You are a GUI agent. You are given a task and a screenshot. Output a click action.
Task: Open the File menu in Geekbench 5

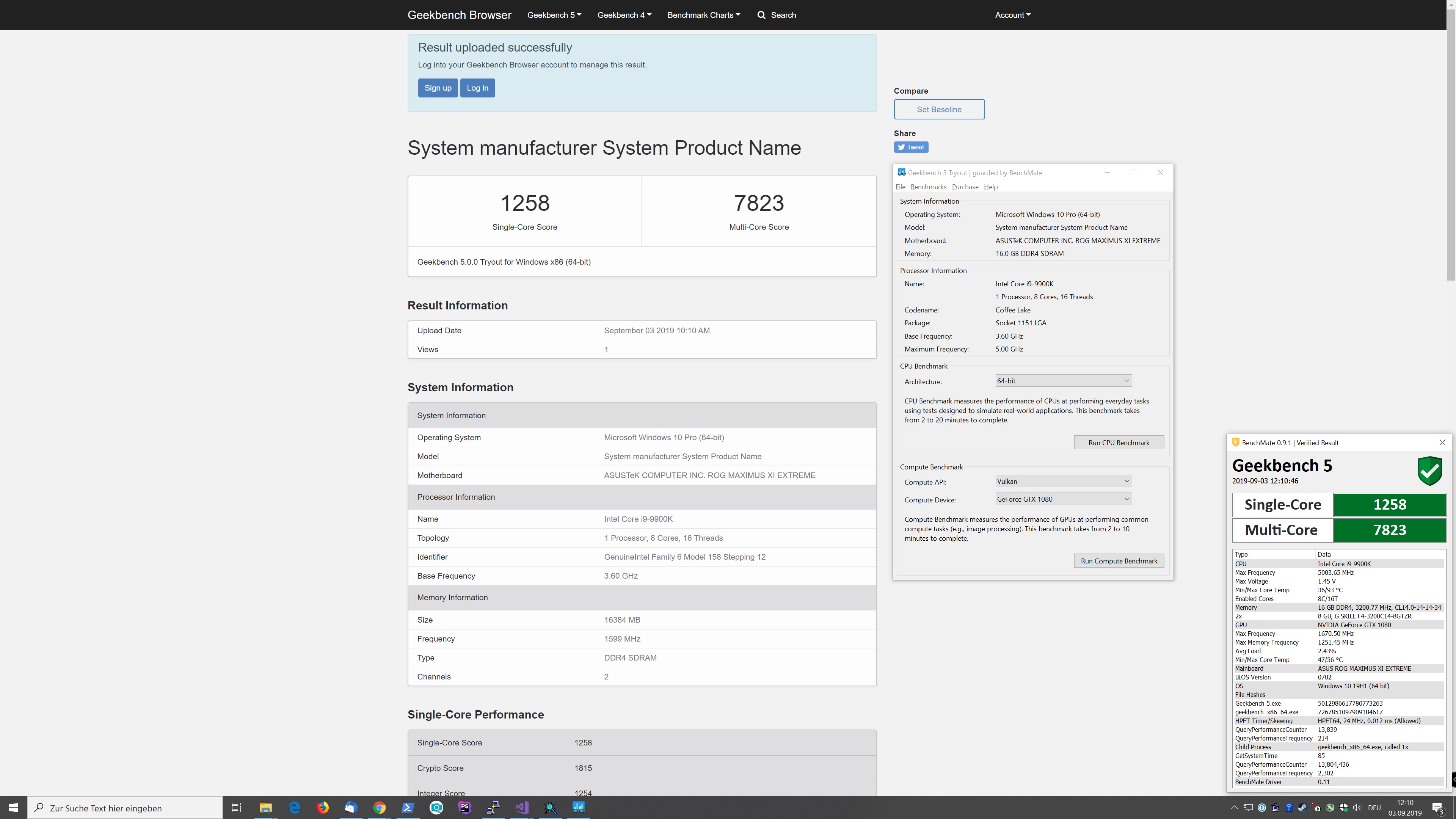click(900, 187)
